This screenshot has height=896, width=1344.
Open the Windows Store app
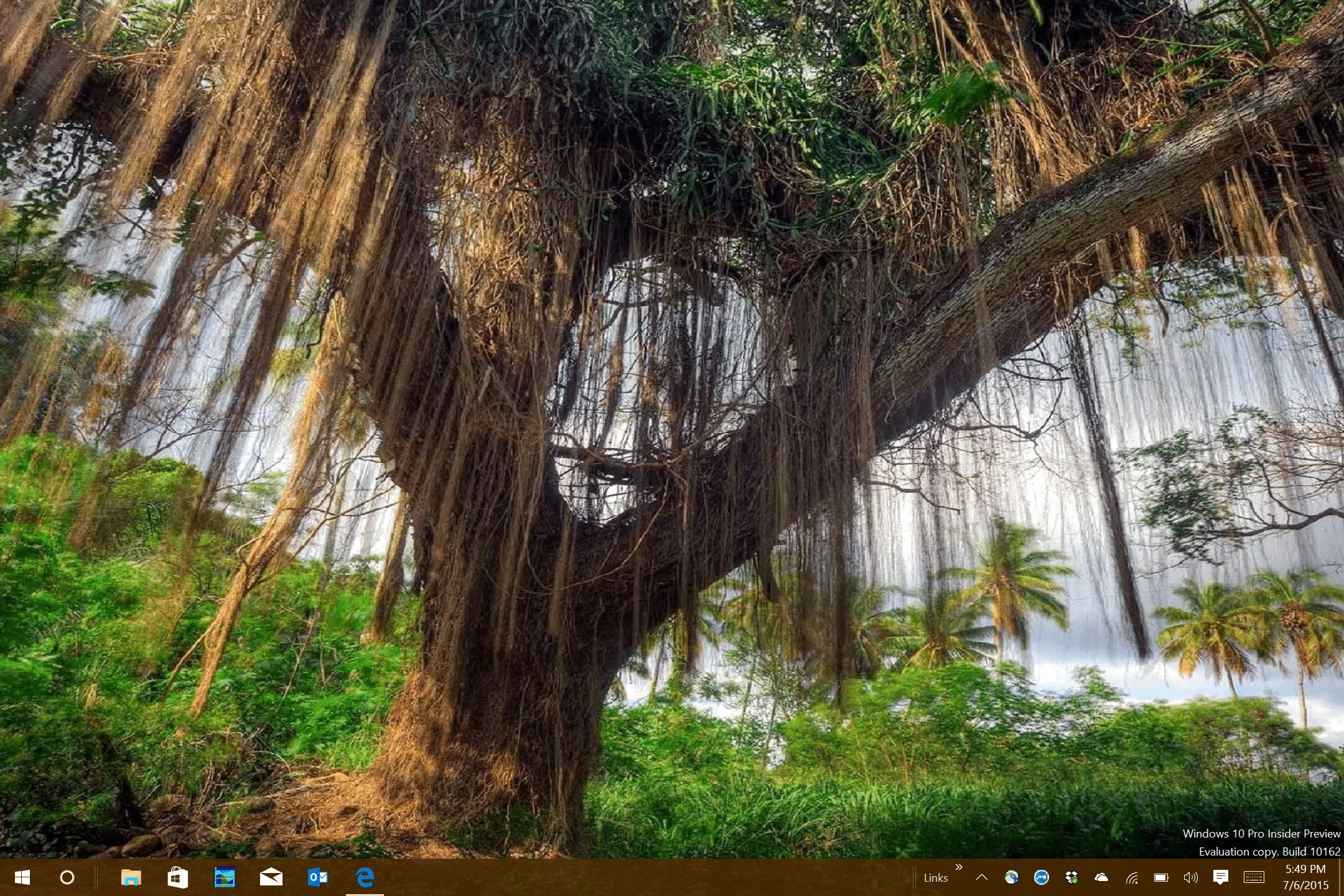click(178, 877)
